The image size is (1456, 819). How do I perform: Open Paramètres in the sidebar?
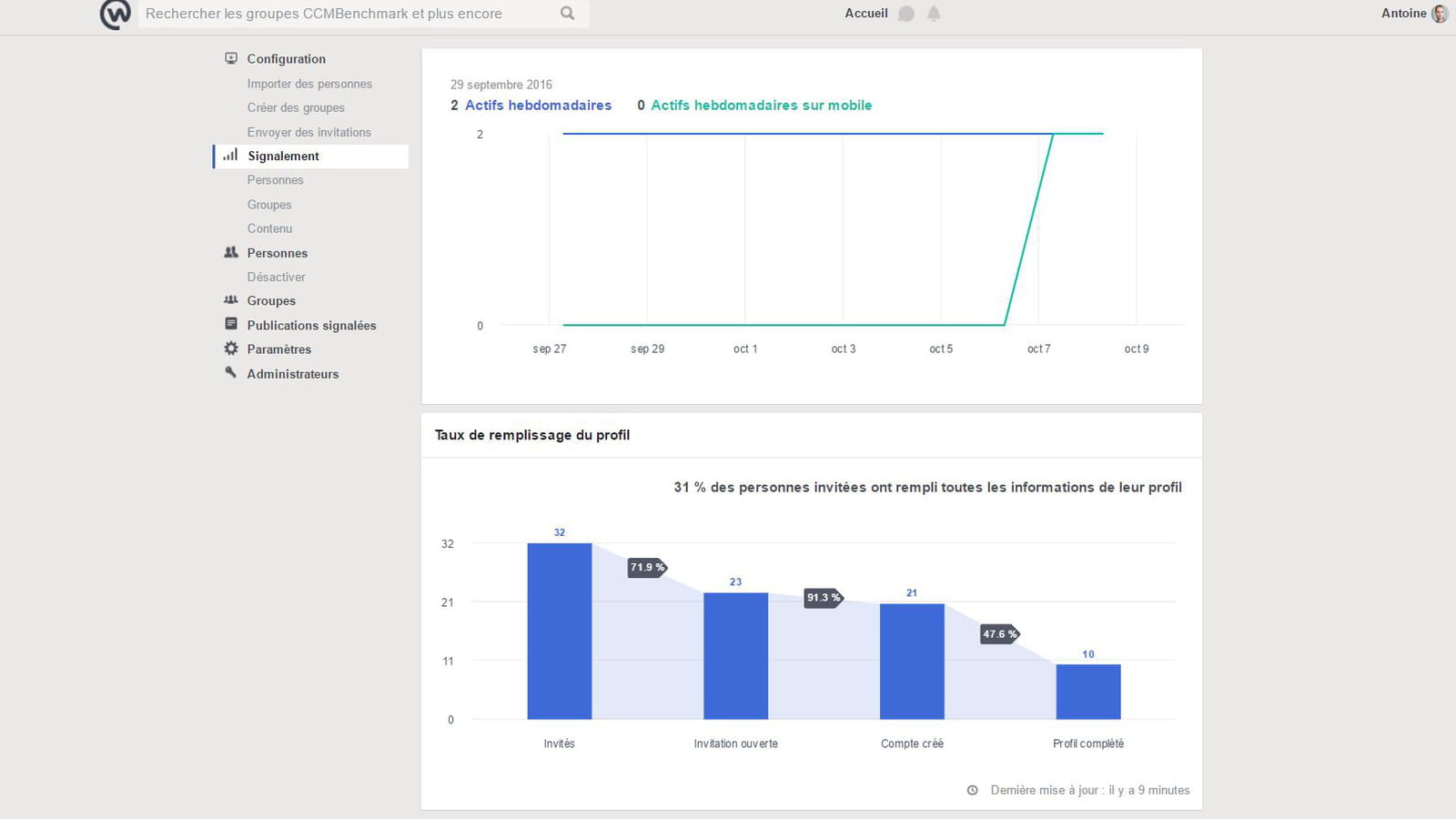278,349
